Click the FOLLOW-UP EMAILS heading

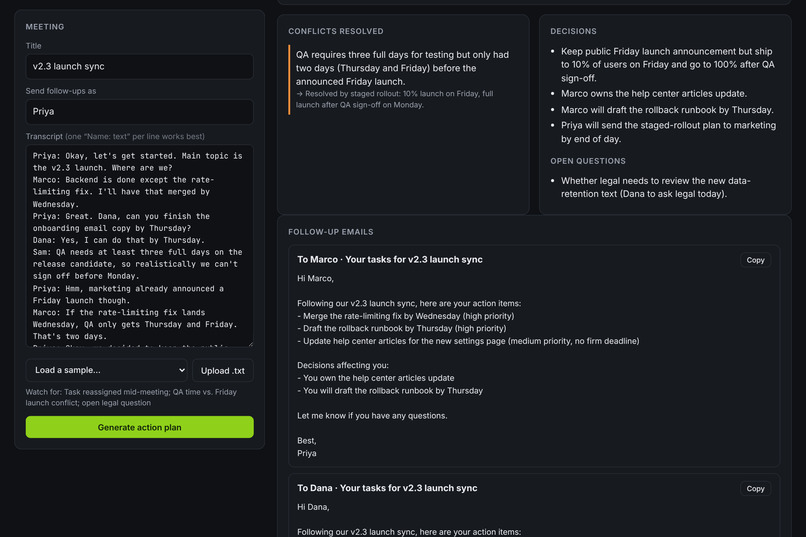[x=331, y=232]
